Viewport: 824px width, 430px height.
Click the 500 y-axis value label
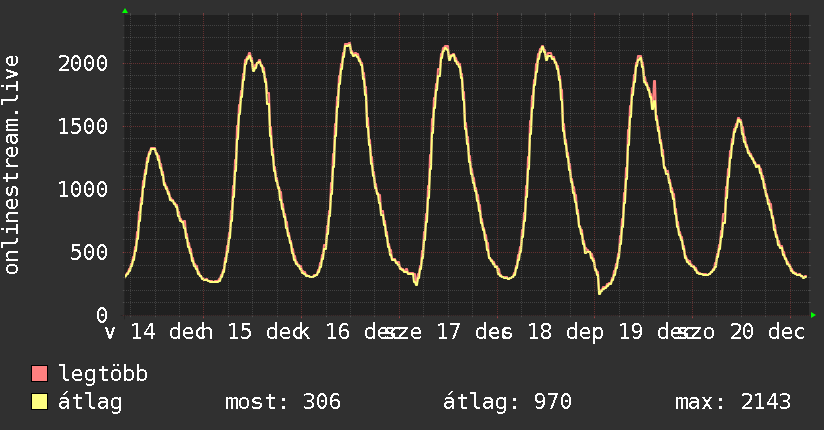89,253
